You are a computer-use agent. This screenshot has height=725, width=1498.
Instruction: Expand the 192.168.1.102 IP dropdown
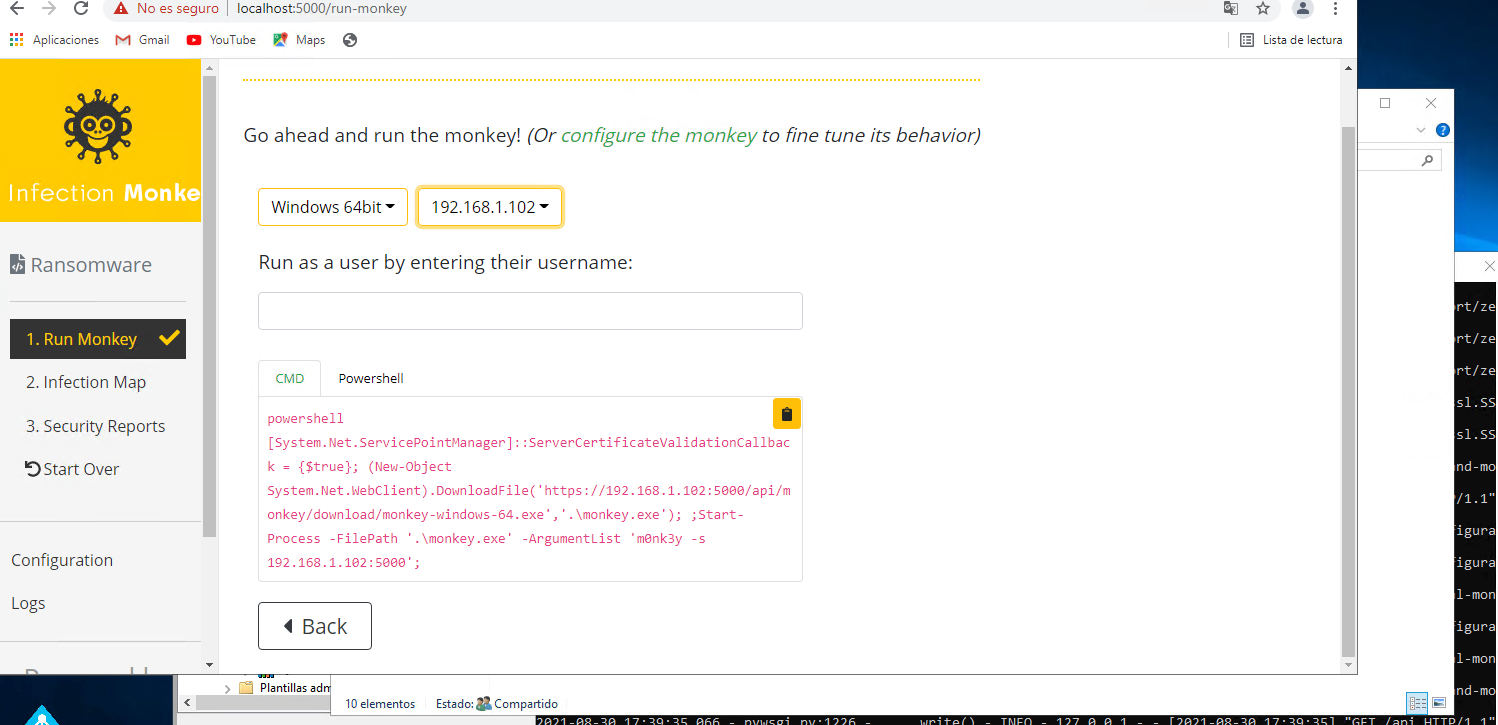(x=489, y=207)
